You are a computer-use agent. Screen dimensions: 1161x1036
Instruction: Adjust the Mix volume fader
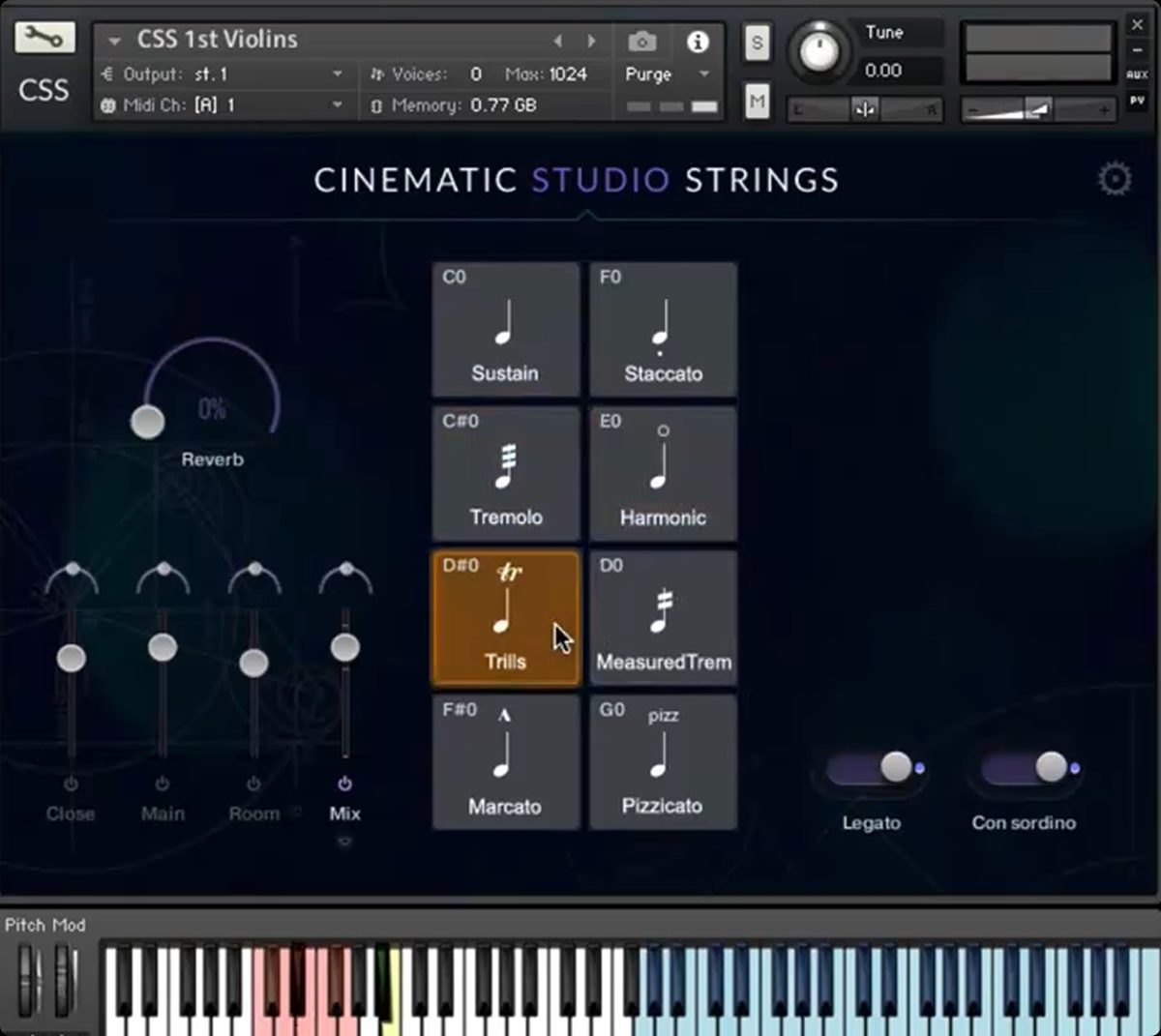344,647
